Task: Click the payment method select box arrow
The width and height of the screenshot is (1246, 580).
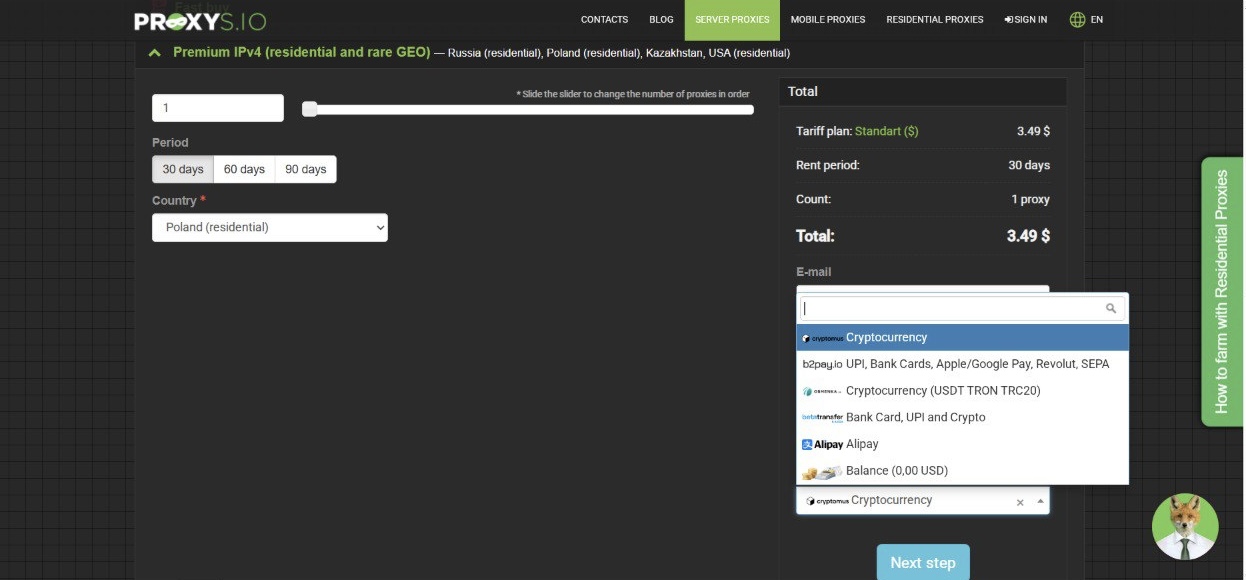Action: [x=1040, y=501]
